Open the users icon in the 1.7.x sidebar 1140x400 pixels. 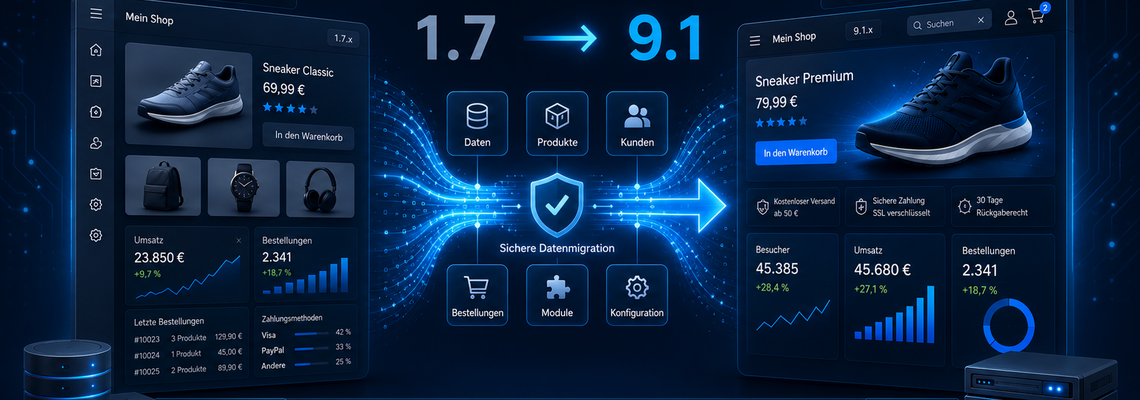[x=95, y=143]
